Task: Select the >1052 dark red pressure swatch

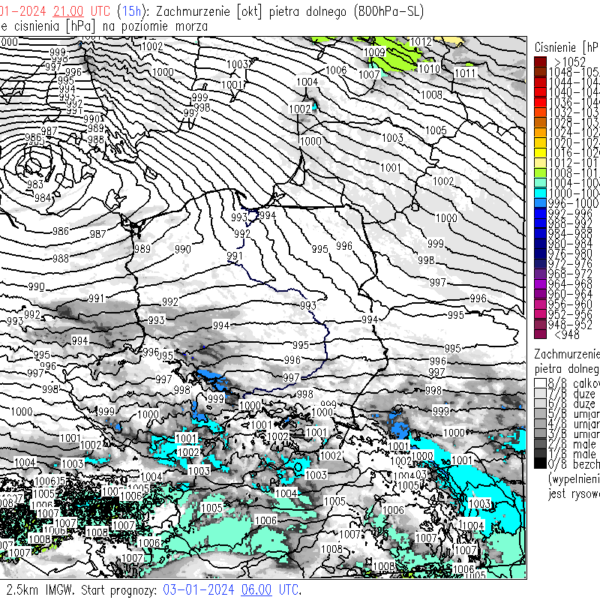Action: [540, 63]
